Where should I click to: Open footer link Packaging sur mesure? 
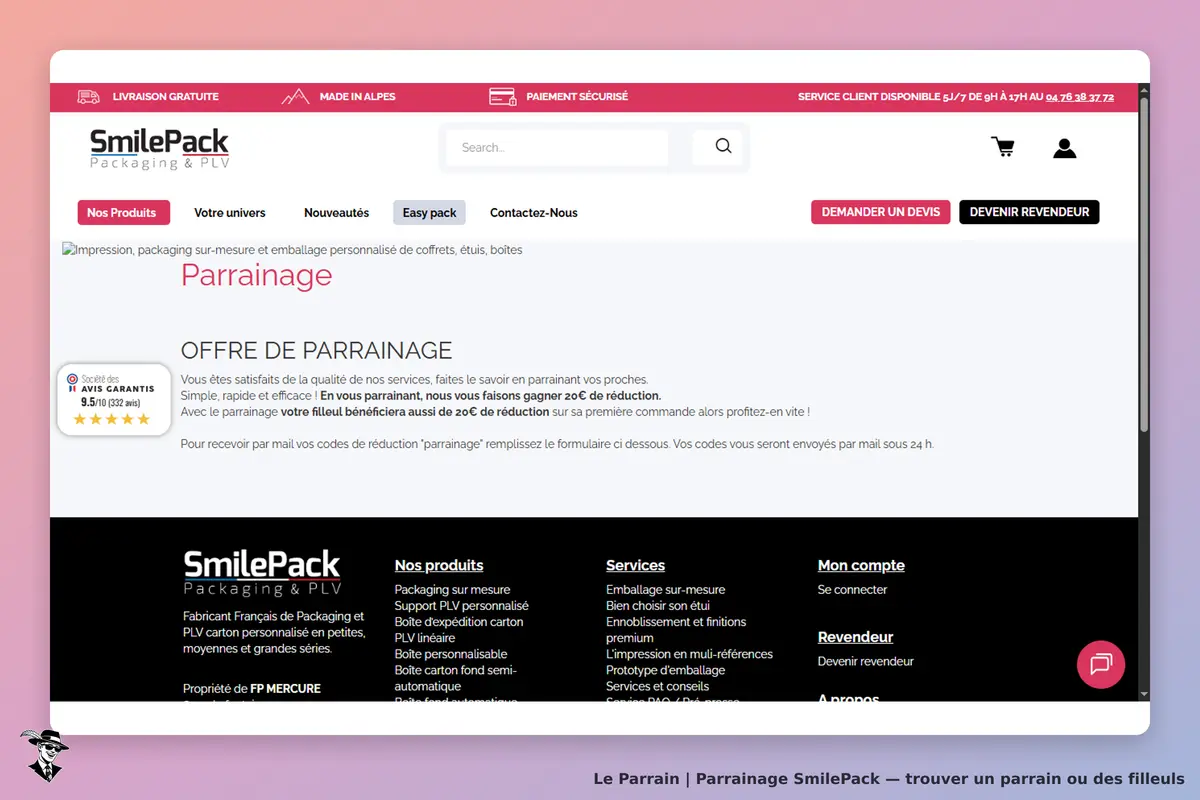452,590
